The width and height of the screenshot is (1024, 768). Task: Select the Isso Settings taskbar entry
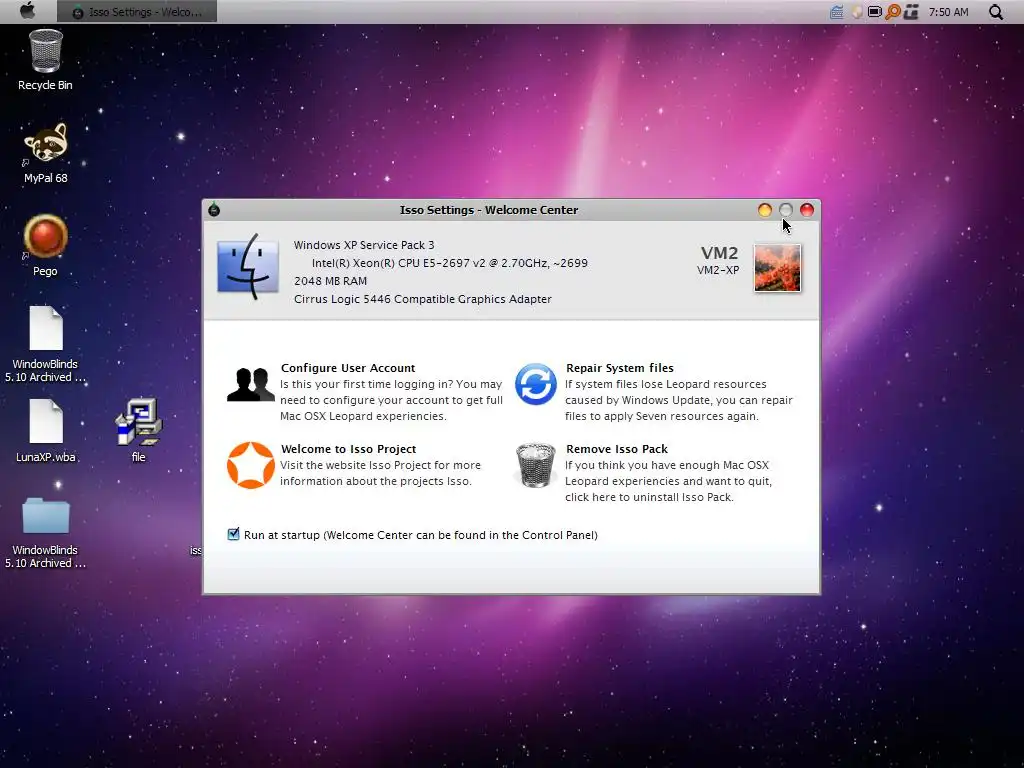(137, 12)
